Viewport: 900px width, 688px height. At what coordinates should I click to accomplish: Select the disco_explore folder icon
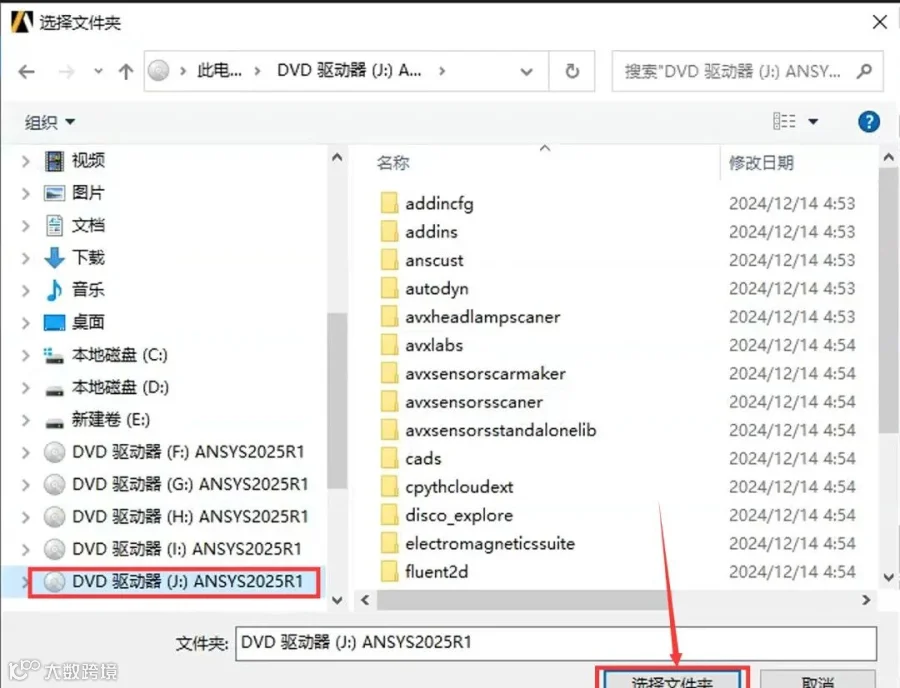tap(389, 515)
